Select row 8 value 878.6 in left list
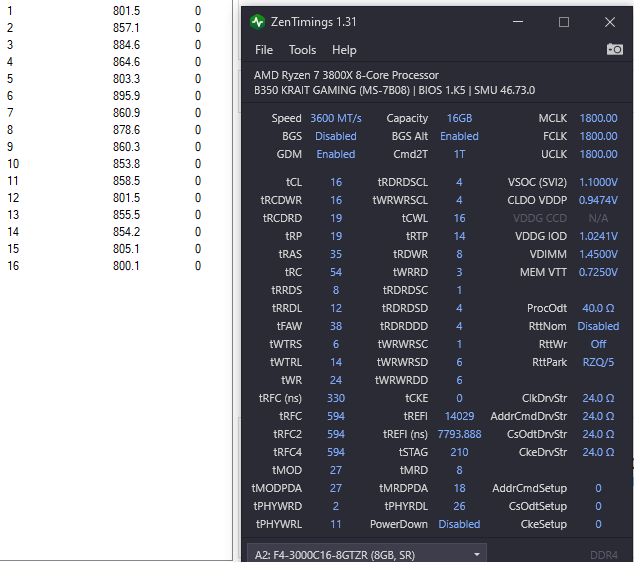 126,129
